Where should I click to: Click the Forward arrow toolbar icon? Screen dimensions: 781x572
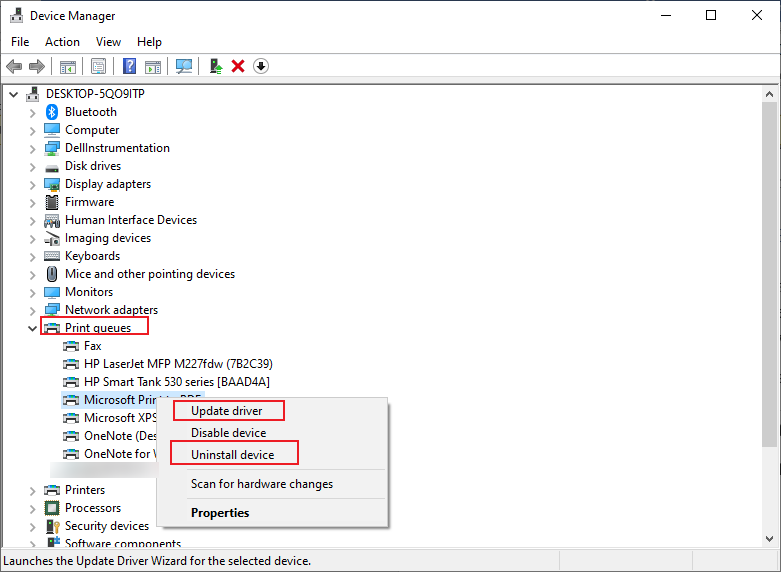(x=37, y=66)
